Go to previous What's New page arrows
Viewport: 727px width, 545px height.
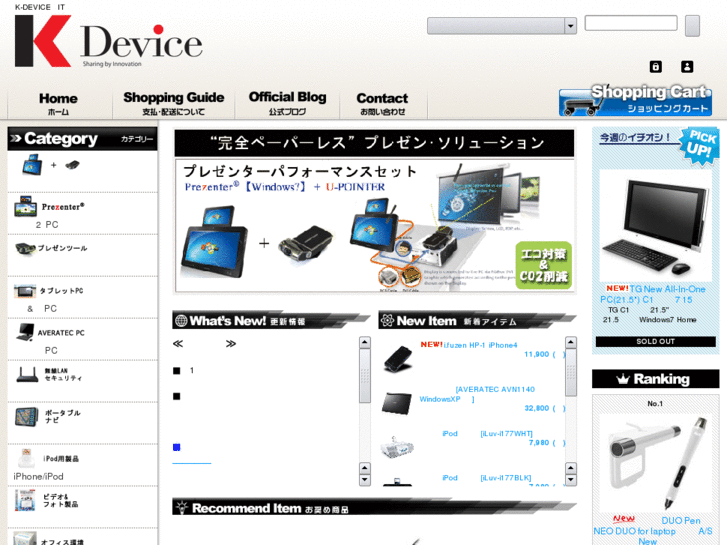click(x=178, y=344)
